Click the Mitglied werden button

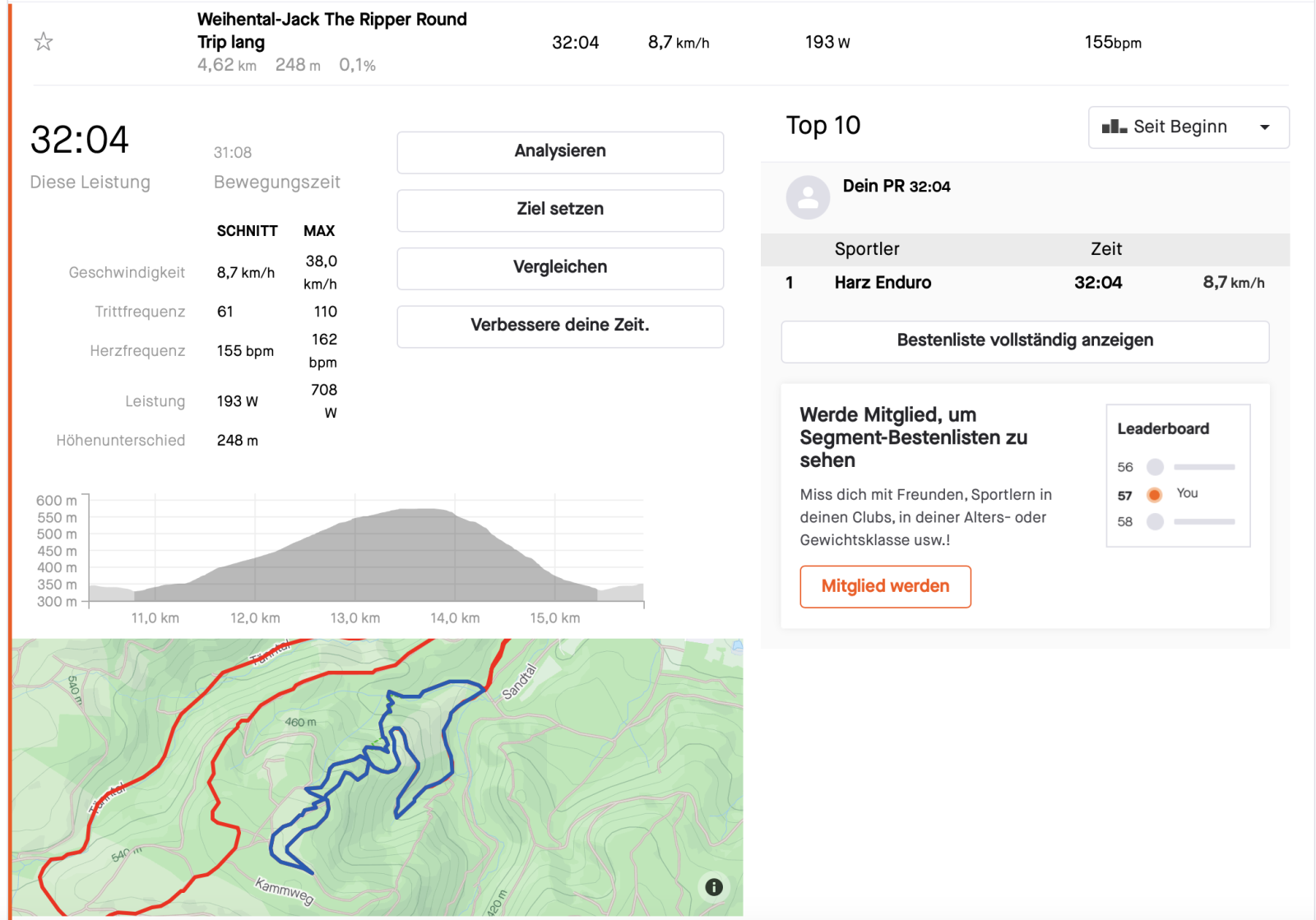coord(885,586)
